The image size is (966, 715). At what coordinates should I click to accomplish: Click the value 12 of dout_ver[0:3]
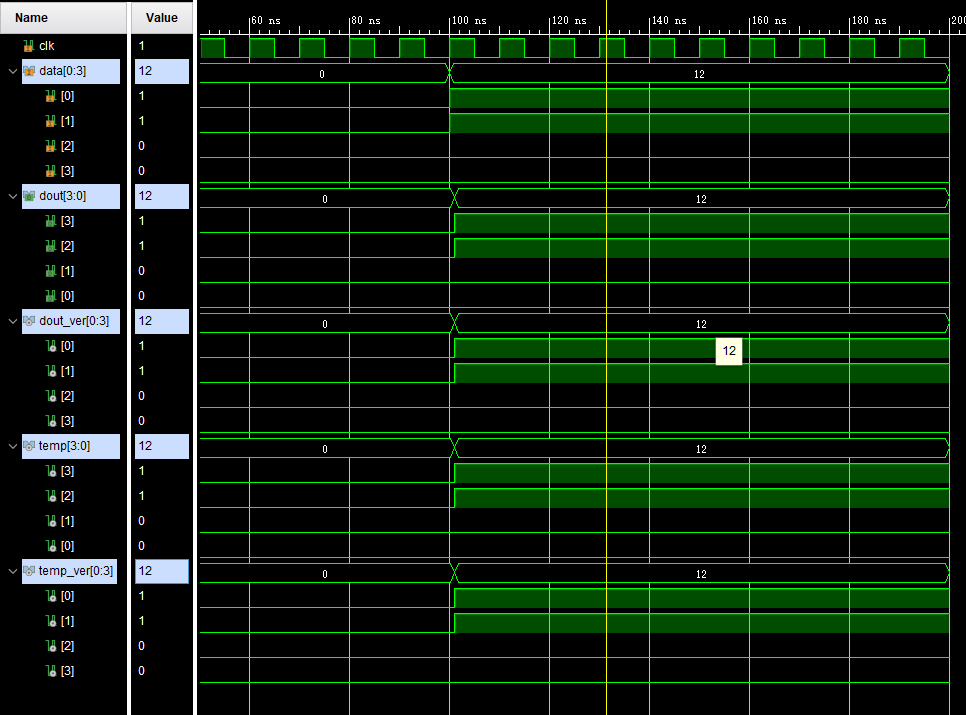pos(161,321)
